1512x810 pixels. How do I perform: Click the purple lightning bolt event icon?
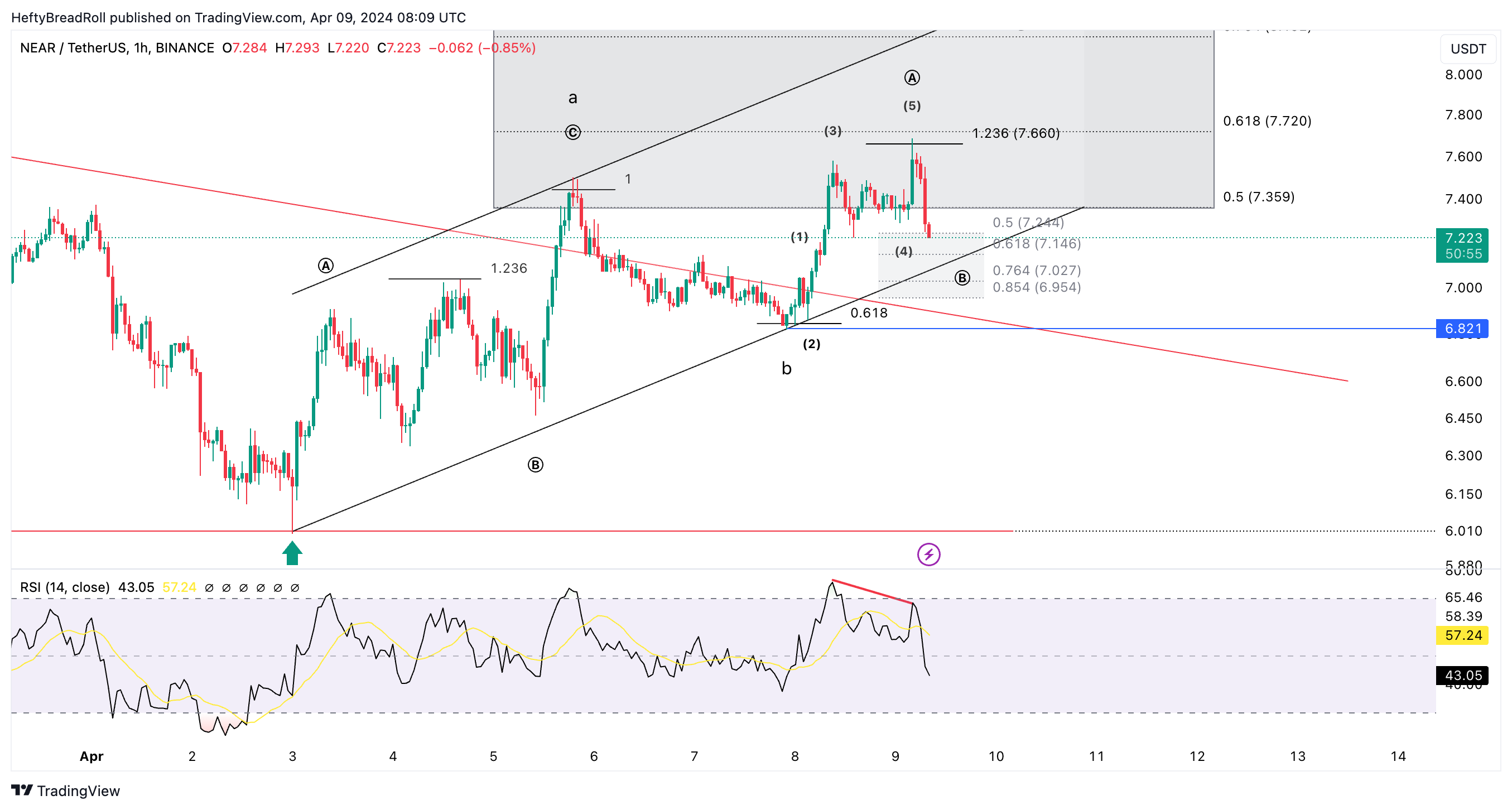[x=928, y=554]
